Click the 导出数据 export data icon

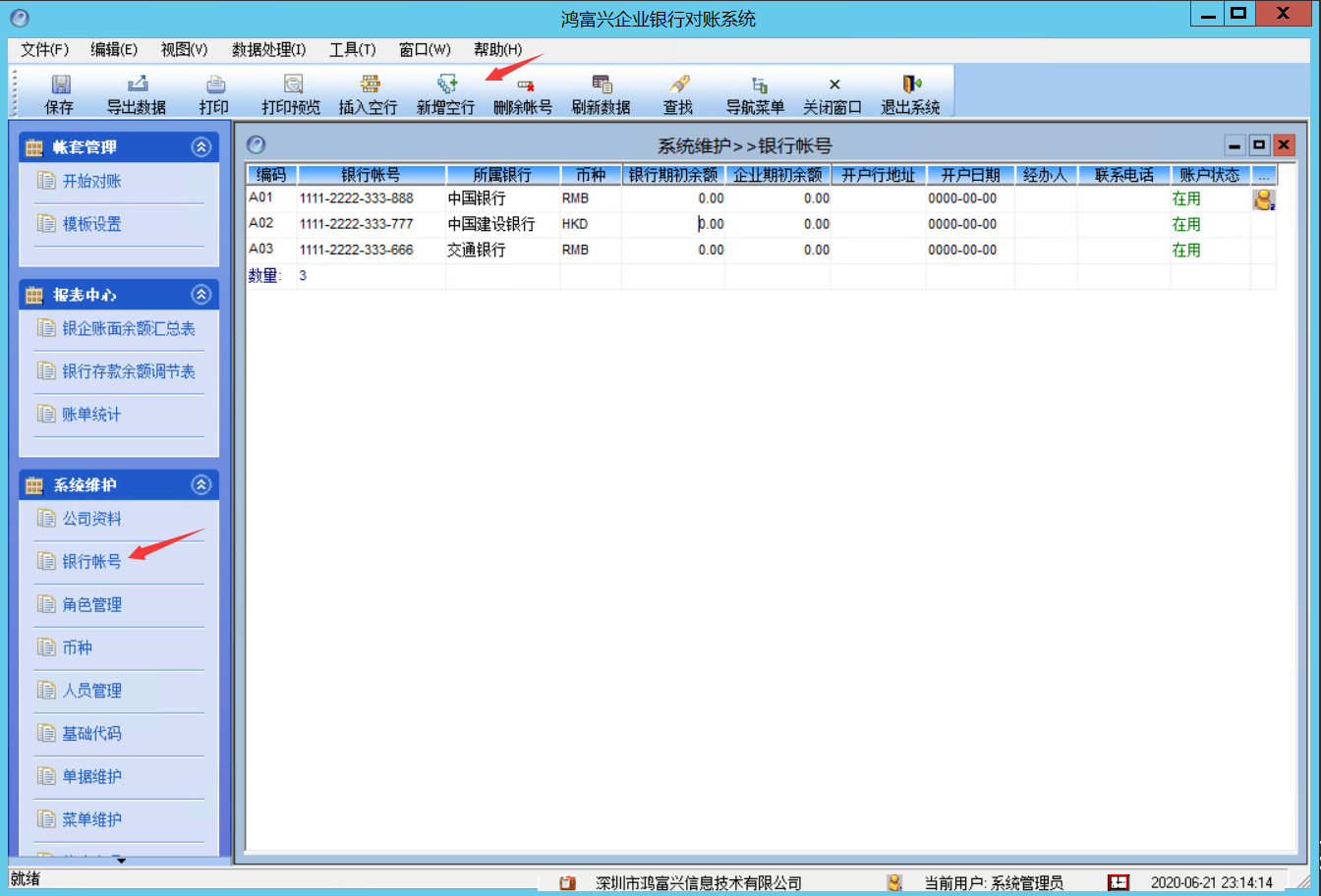pyautogui.click(x=137, y=84)
